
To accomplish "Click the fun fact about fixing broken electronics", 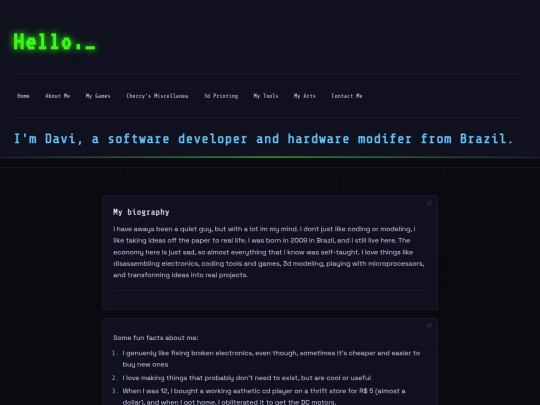I will coord(271,359).
